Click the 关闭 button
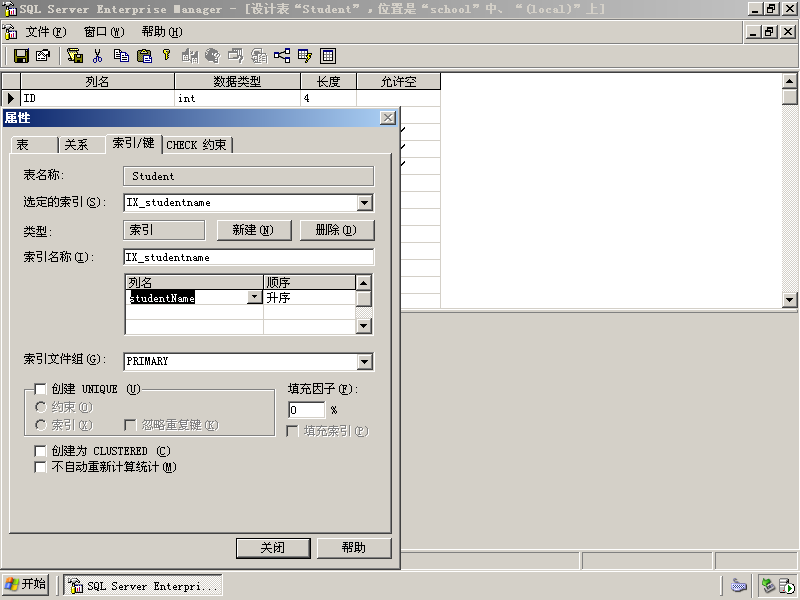 point(273,548)
